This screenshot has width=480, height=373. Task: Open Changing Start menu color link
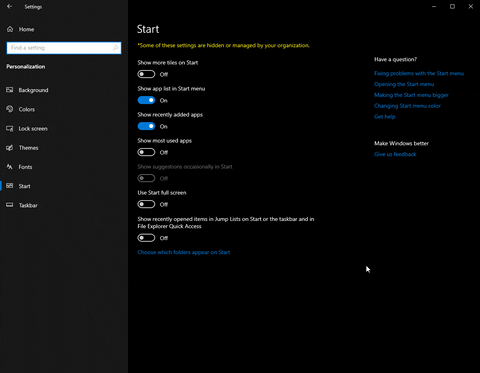point(407,106)
